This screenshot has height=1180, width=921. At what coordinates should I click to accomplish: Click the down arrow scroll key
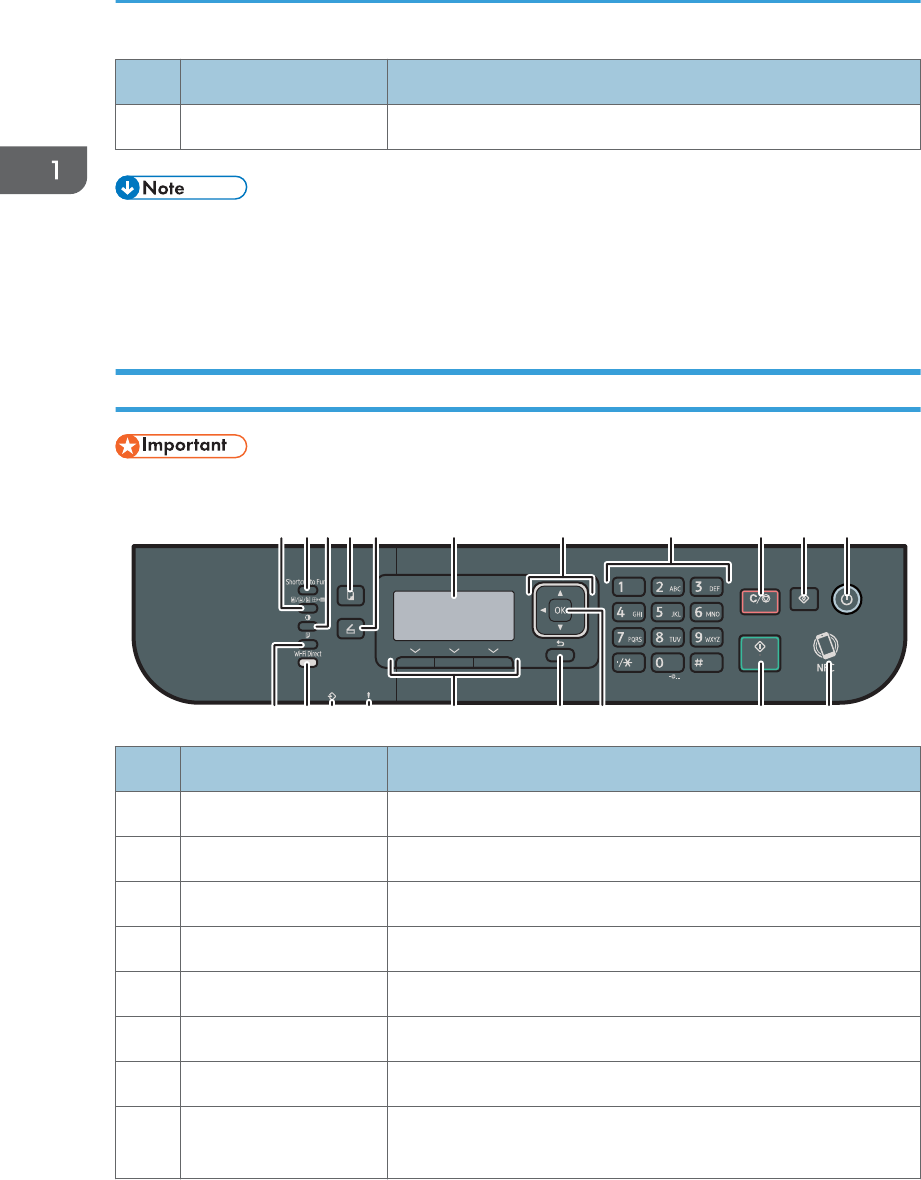click(561, 627)
